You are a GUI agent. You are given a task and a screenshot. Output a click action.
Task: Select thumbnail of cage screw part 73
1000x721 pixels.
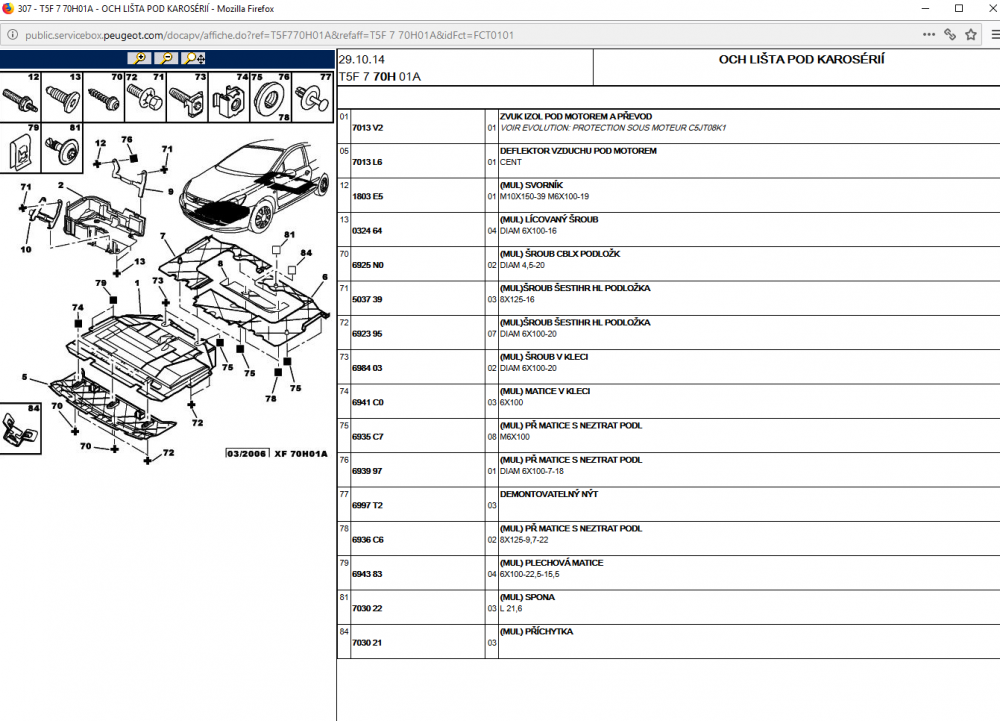(188, 97)
